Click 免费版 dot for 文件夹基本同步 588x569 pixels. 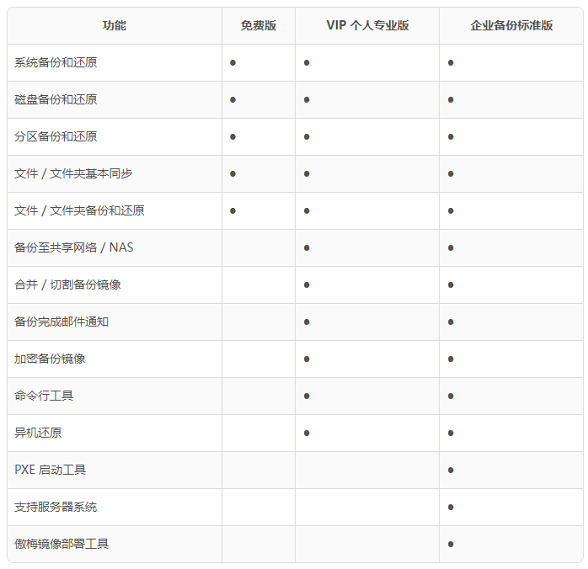[x=233, y=174]
